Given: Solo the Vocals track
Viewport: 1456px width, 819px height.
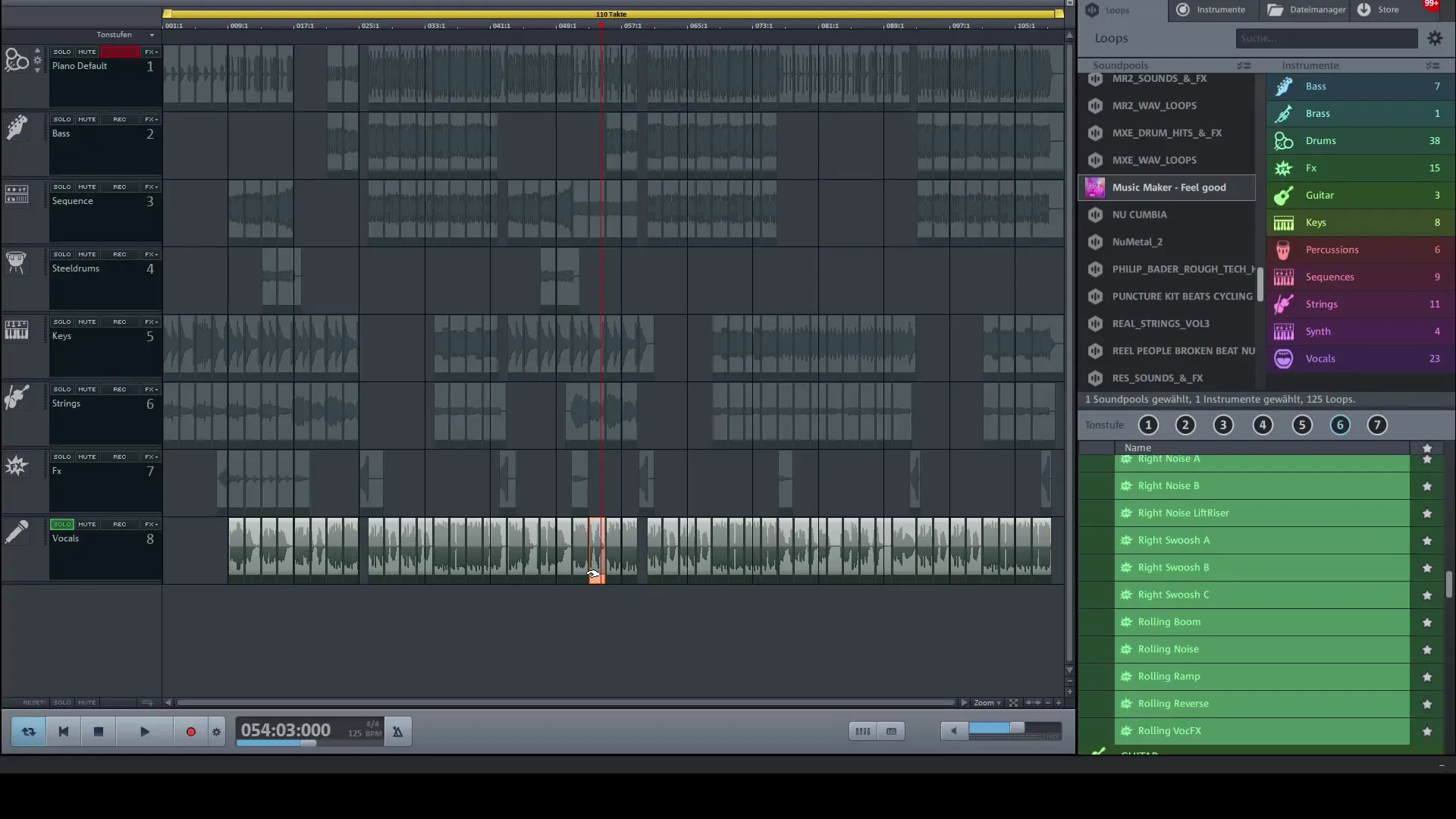Looking at the screenshot, I should click(x=62, y=524).
